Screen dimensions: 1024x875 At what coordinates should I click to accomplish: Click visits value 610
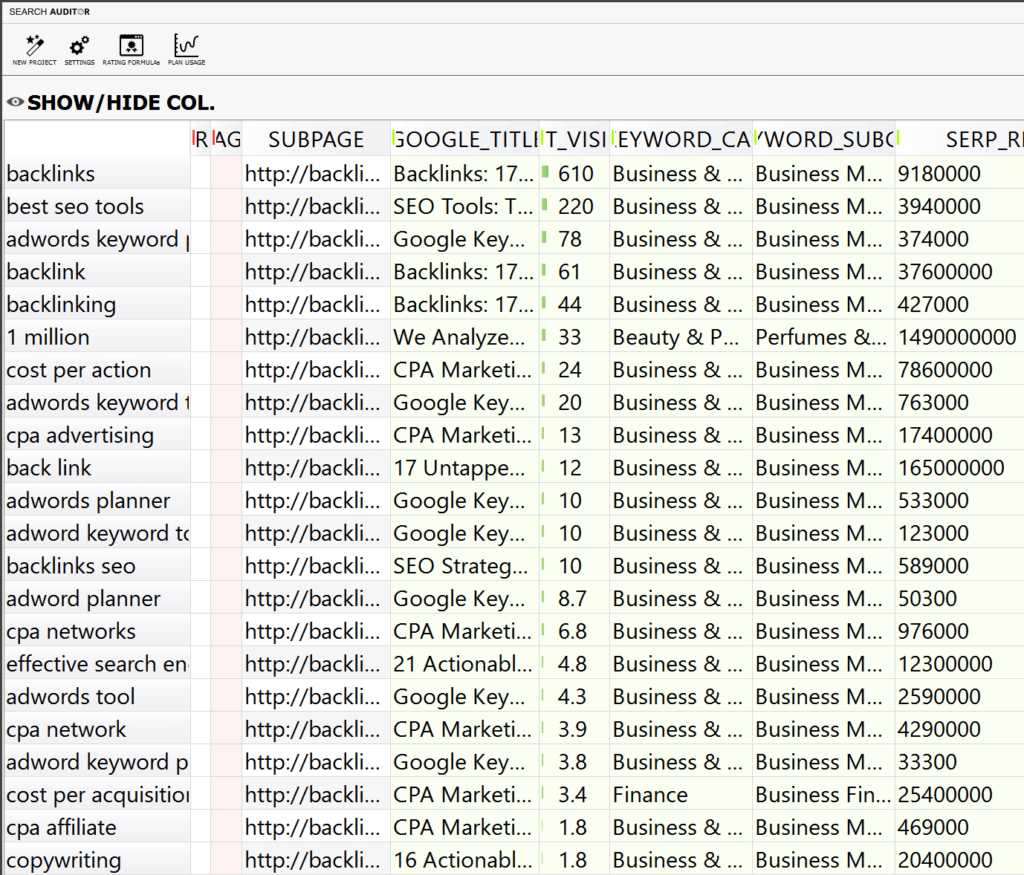(575, 174)
